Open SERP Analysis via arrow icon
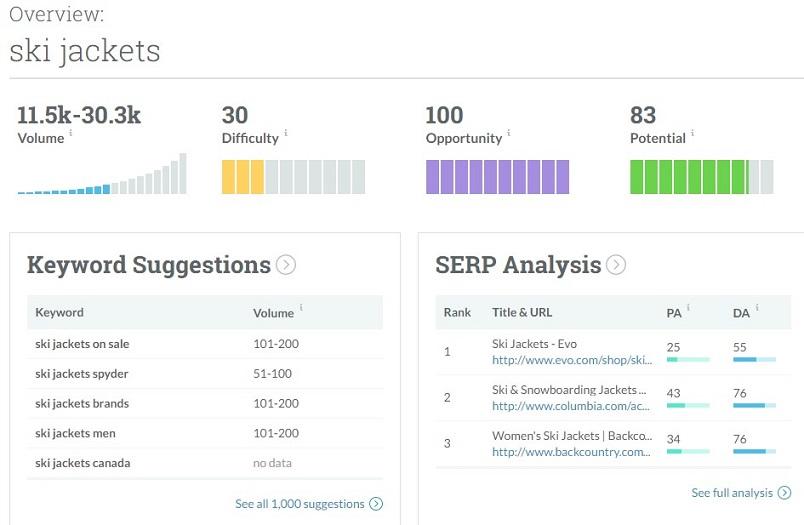Screen dimensions: 804x525 click(616, 265)
